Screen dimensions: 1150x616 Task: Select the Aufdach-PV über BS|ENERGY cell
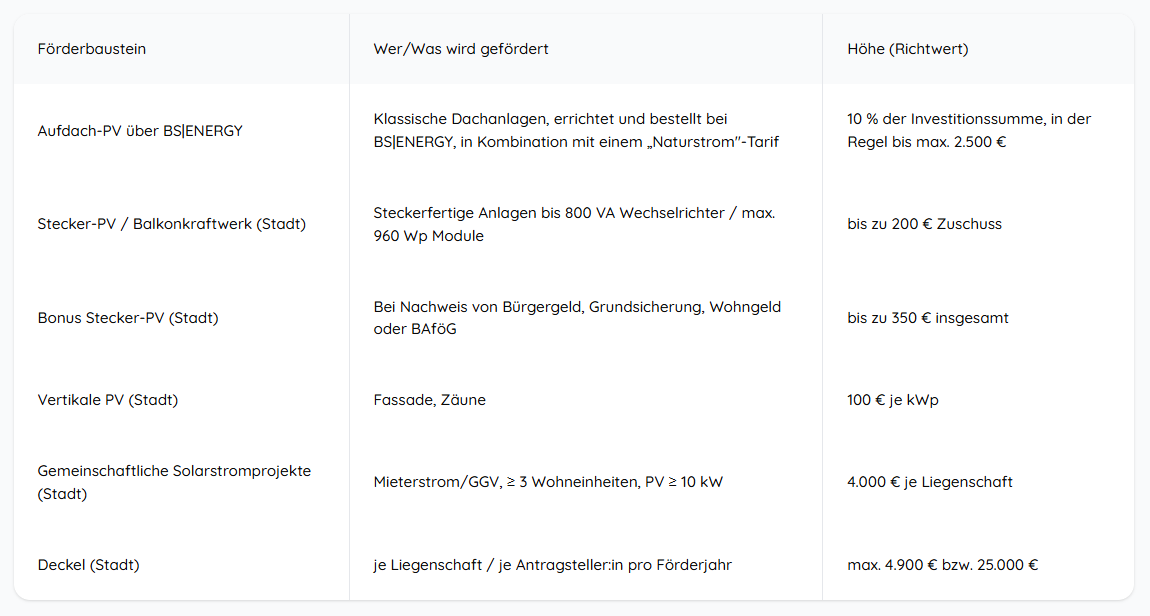140,131
